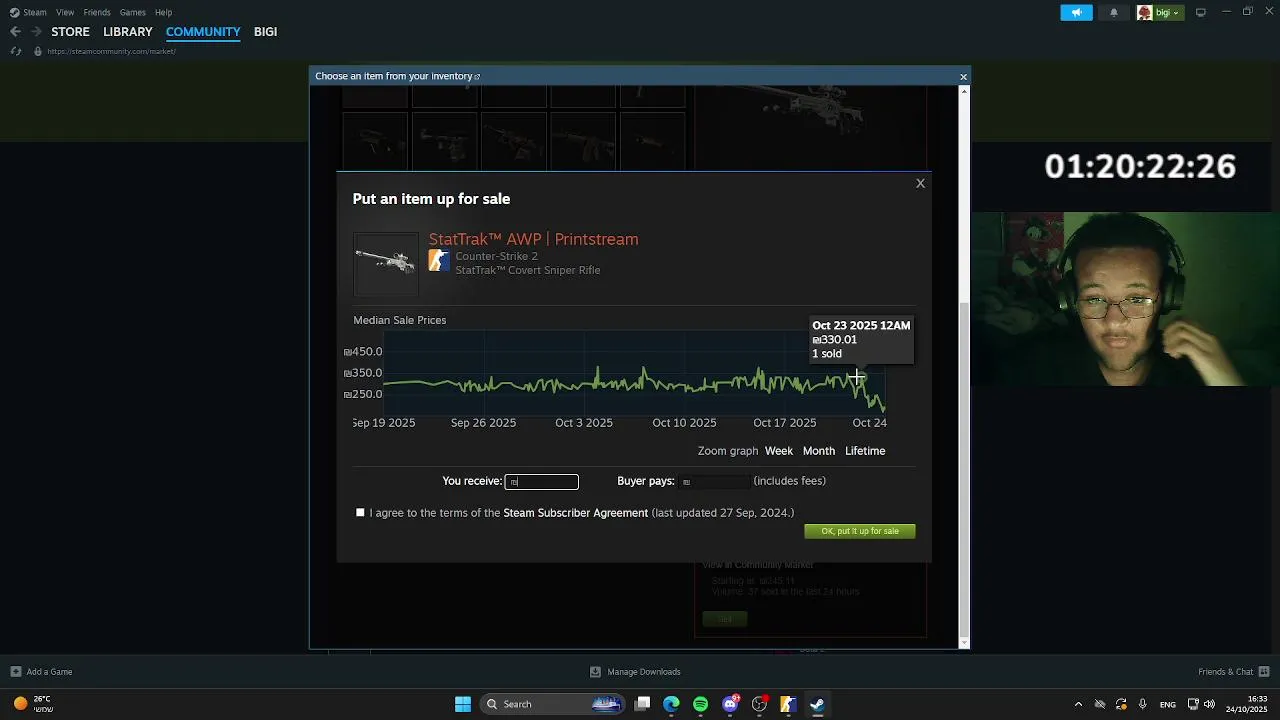Click the Counter-Strike 2 game icon
Image resolution: width=1280 pixels, height=720 pixels.
coord(439,260)
